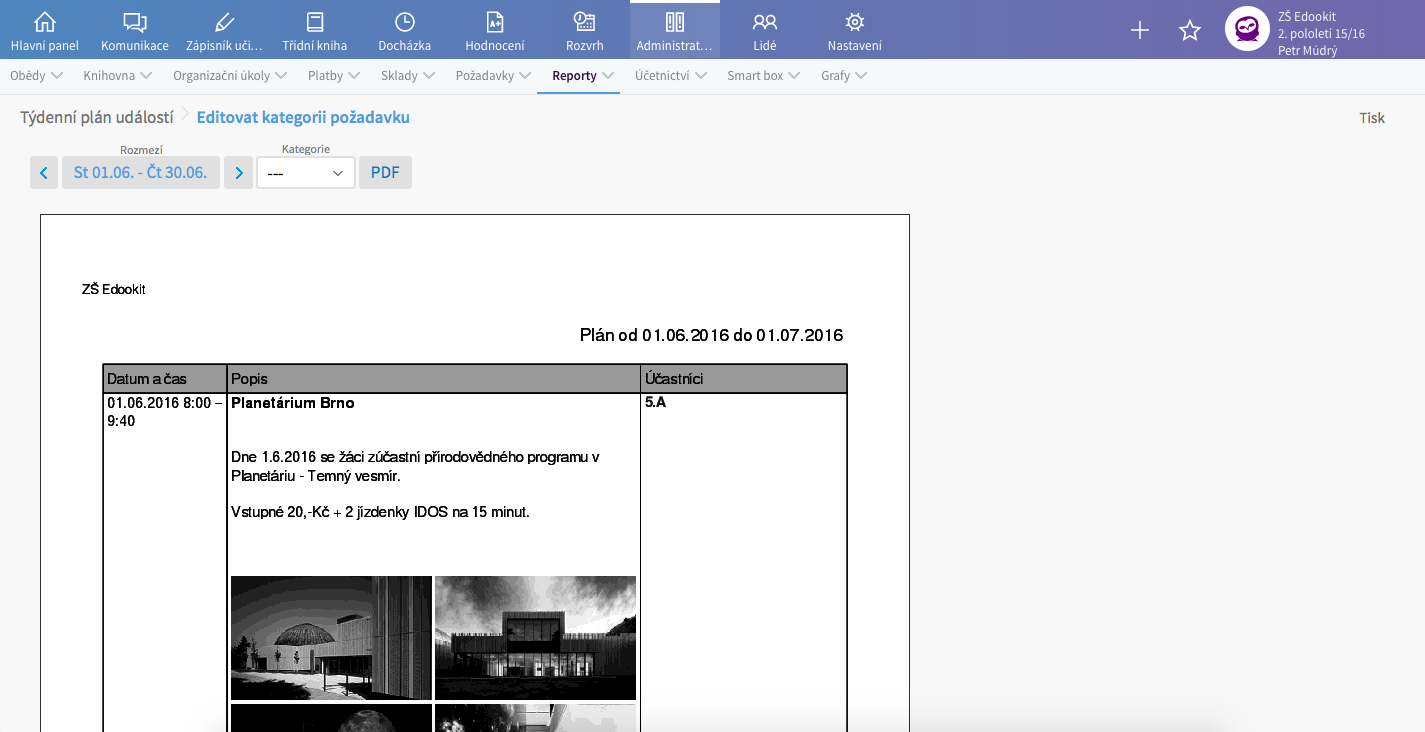The height and width of the screenshot is (732, 1425).
Task: Click the planetarium dome photo thumbnail
Action: (x=331, y=638)
